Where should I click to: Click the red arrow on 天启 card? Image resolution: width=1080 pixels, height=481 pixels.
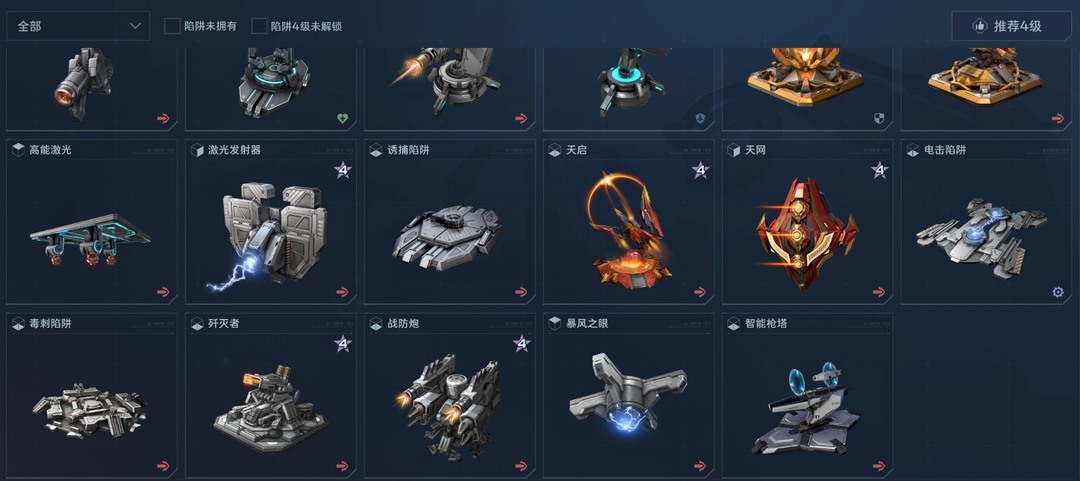point(700,292)
